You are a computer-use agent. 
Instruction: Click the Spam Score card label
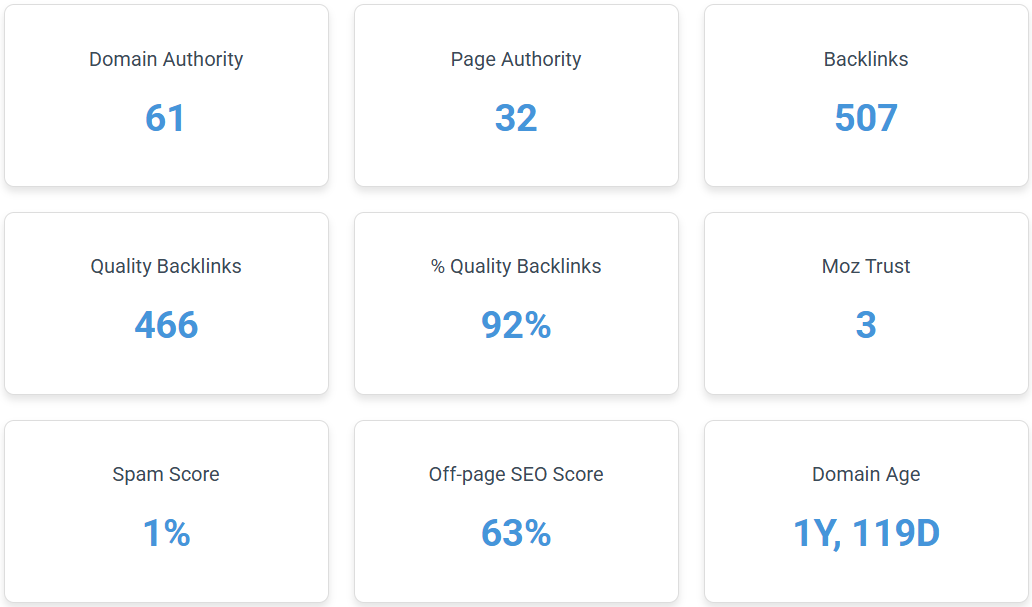tap(166, 474)
